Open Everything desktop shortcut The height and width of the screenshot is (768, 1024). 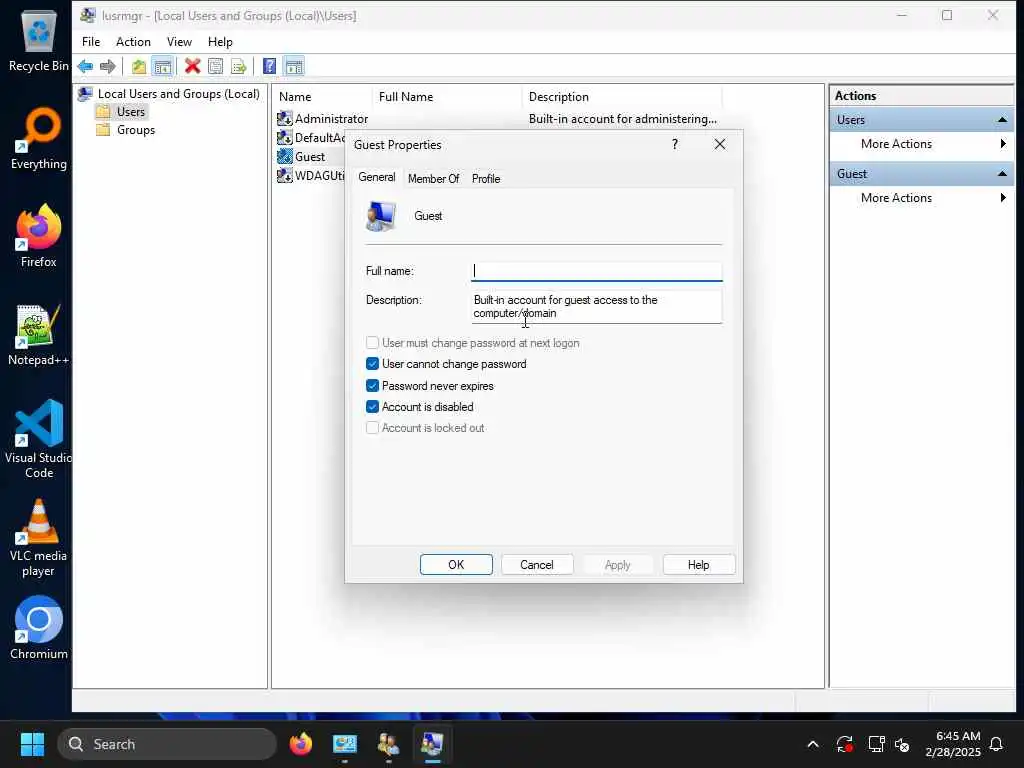click(39, 138)
